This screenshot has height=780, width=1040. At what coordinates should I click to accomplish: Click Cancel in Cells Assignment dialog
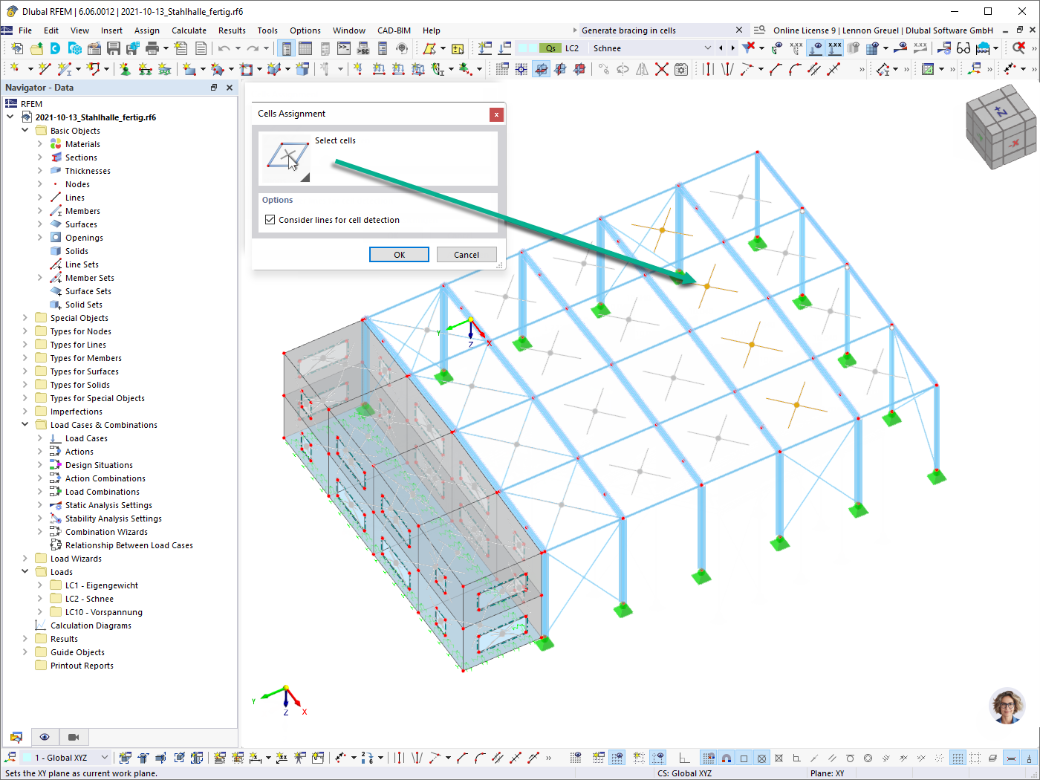pyautogui.click(x=466, y=255)
